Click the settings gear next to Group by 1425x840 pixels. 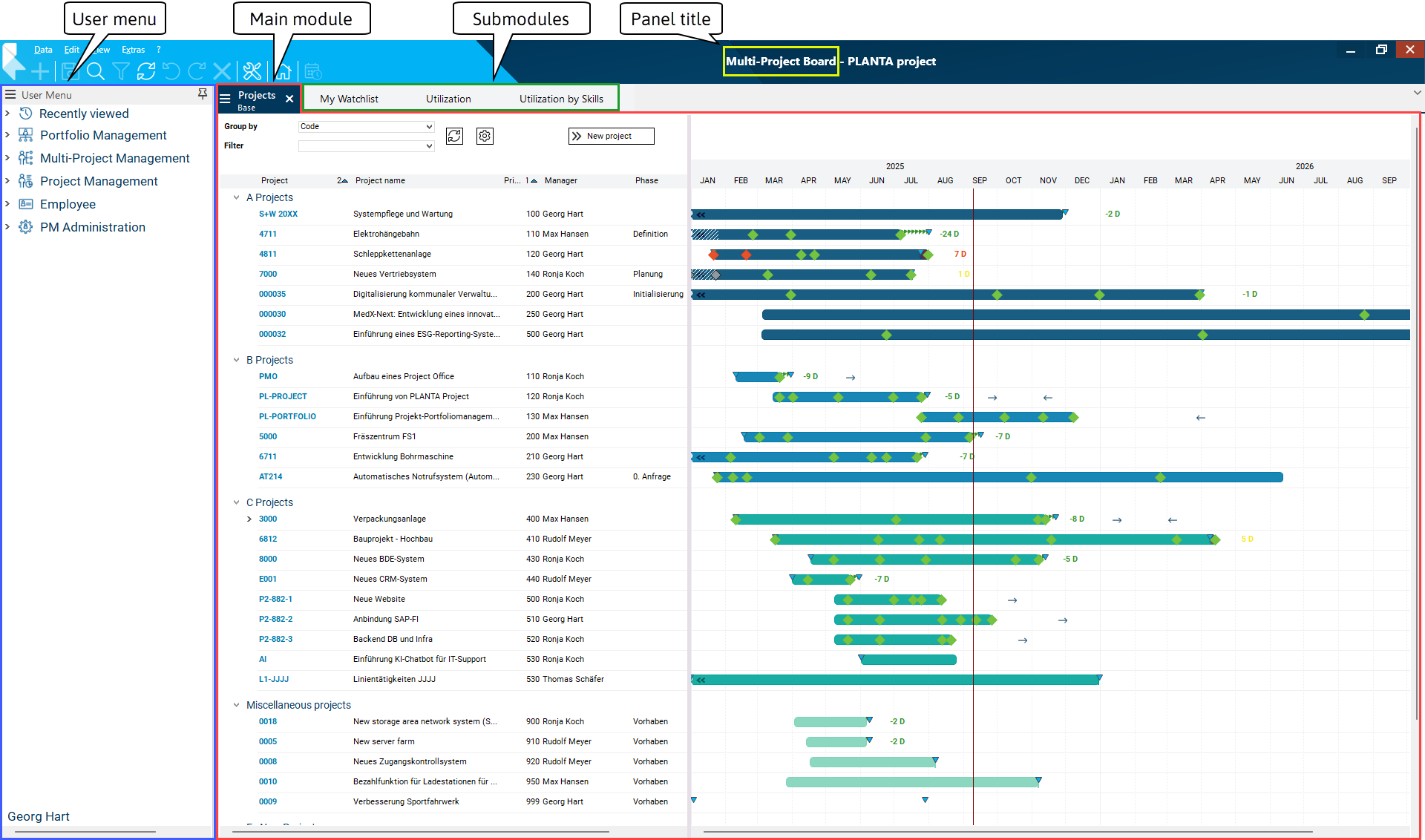(485, 136)
